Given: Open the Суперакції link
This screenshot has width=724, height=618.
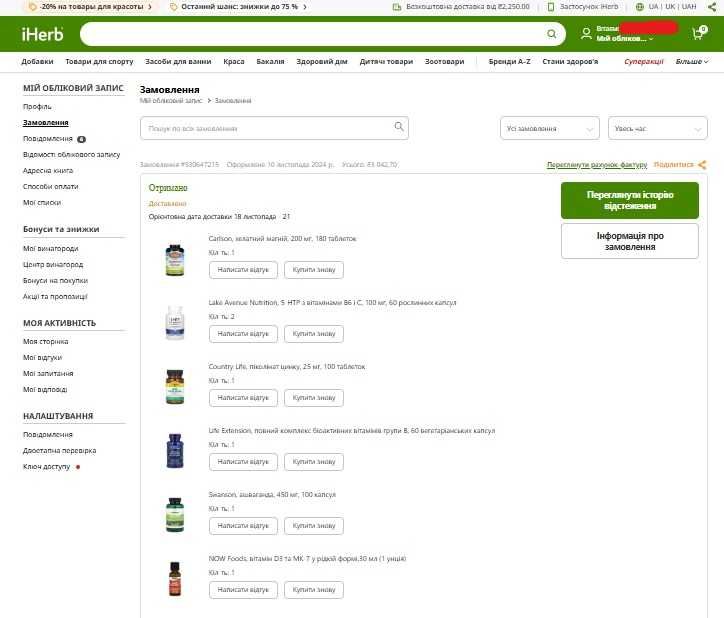Looking at the screenshot, I should tap(644, 61).
